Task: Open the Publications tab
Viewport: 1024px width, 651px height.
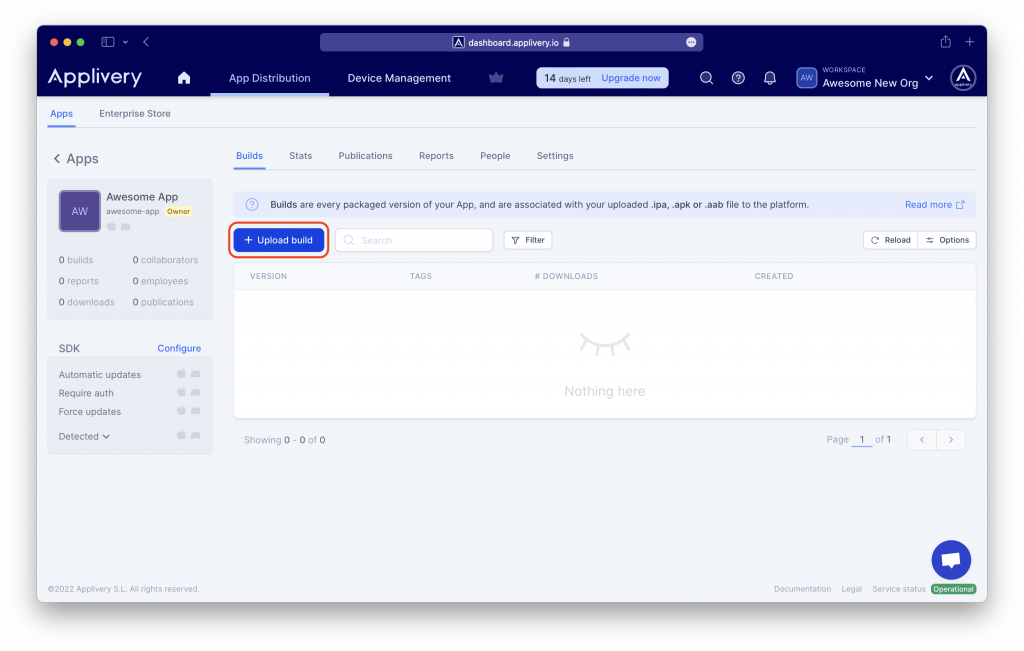Action: click(365, 155)
